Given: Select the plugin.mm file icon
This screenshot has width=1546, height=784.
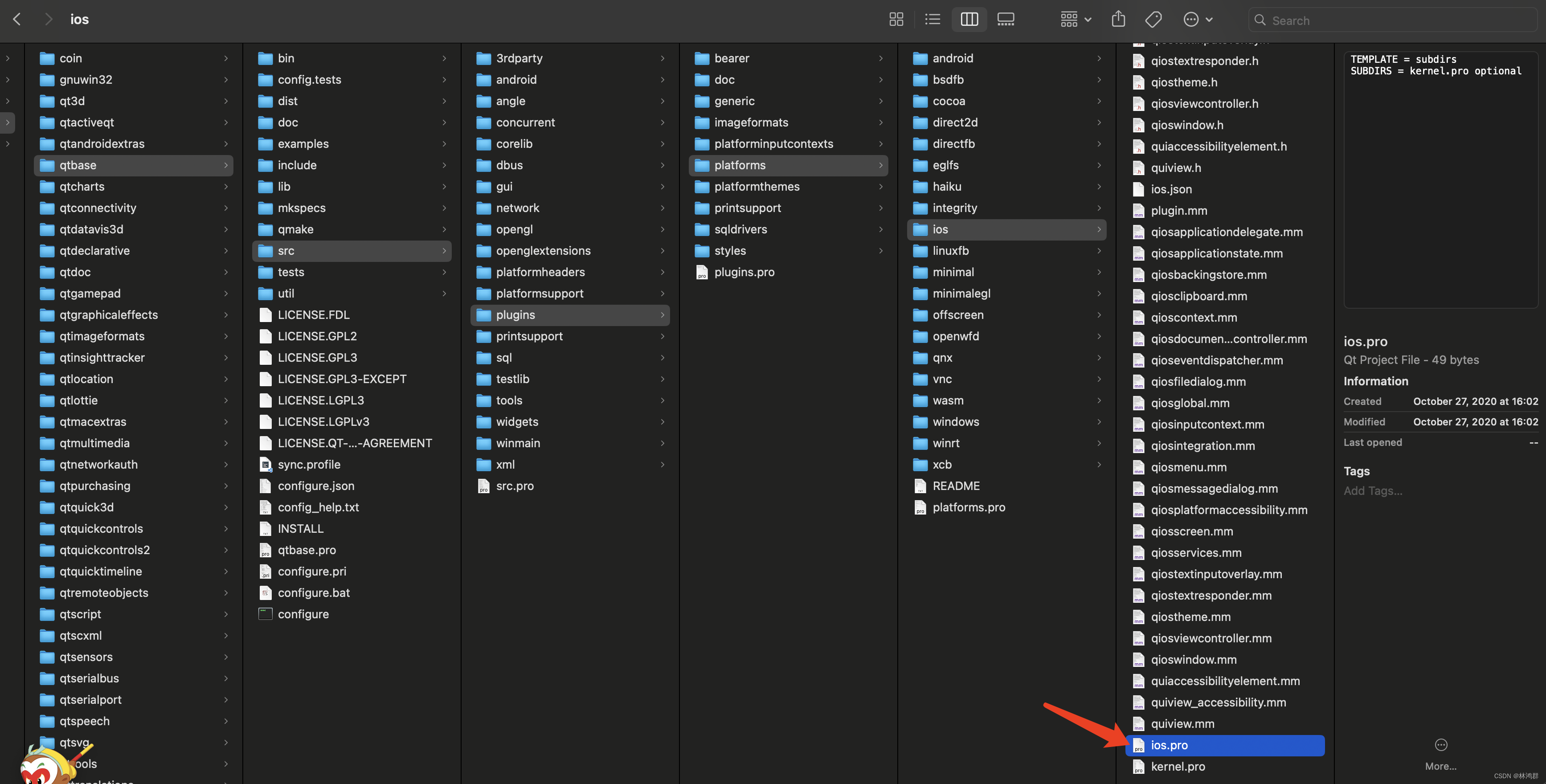Looking at the screenshot, I should tap(1138, 211).
